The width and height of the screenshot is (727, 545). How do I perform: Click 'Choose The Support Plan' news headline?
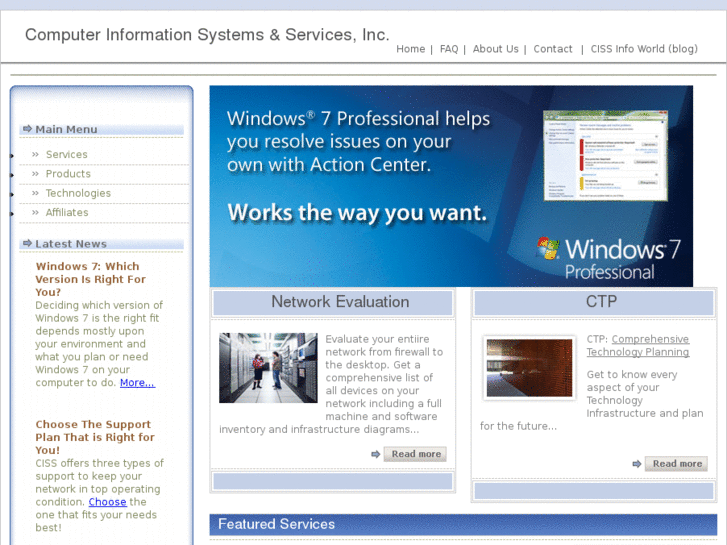click(95, 437)
